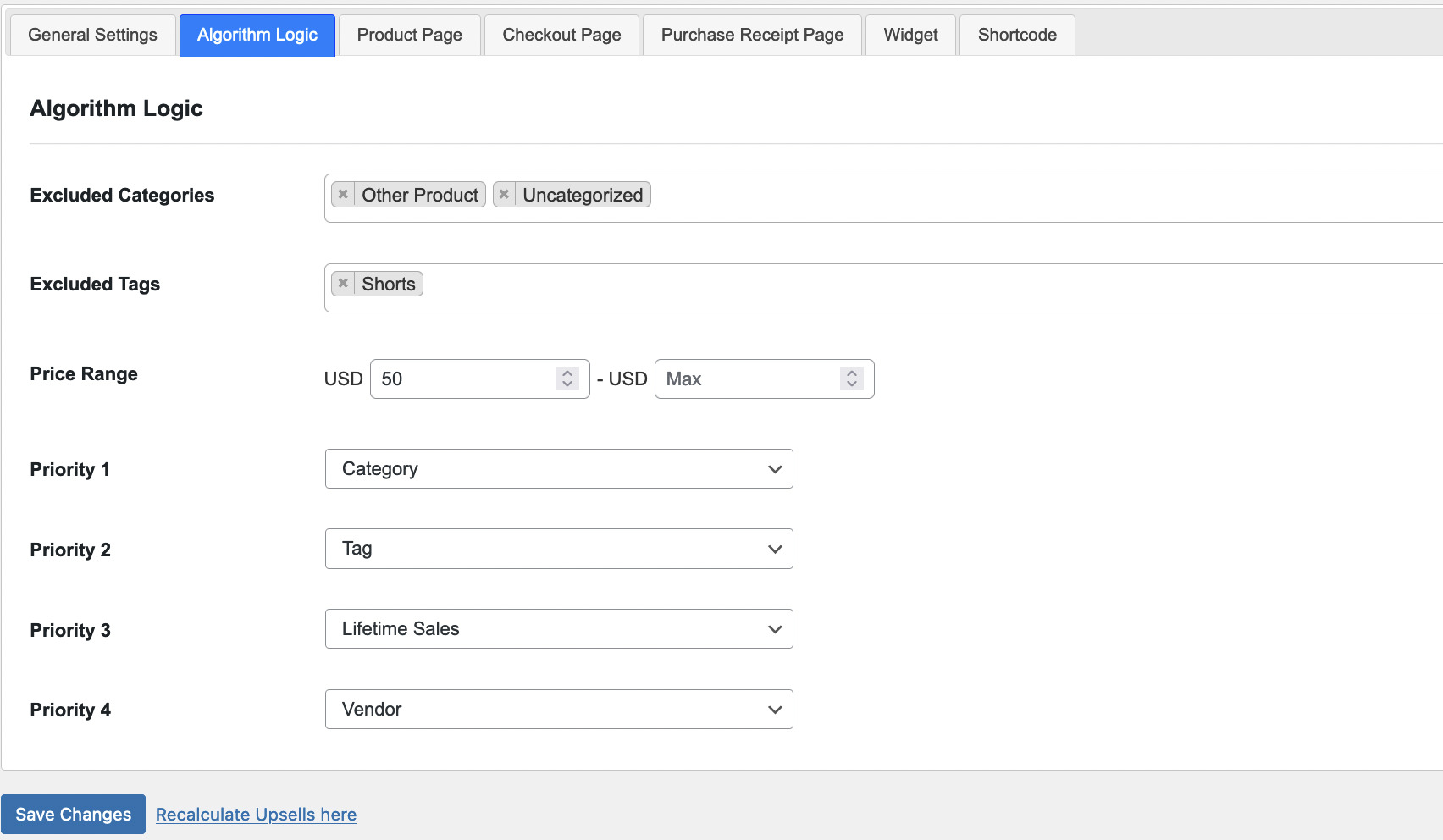Expand the Priority 3 Lifetime Sales dropdown
This screenshot has width=1443, height=840.
[559, 629]
